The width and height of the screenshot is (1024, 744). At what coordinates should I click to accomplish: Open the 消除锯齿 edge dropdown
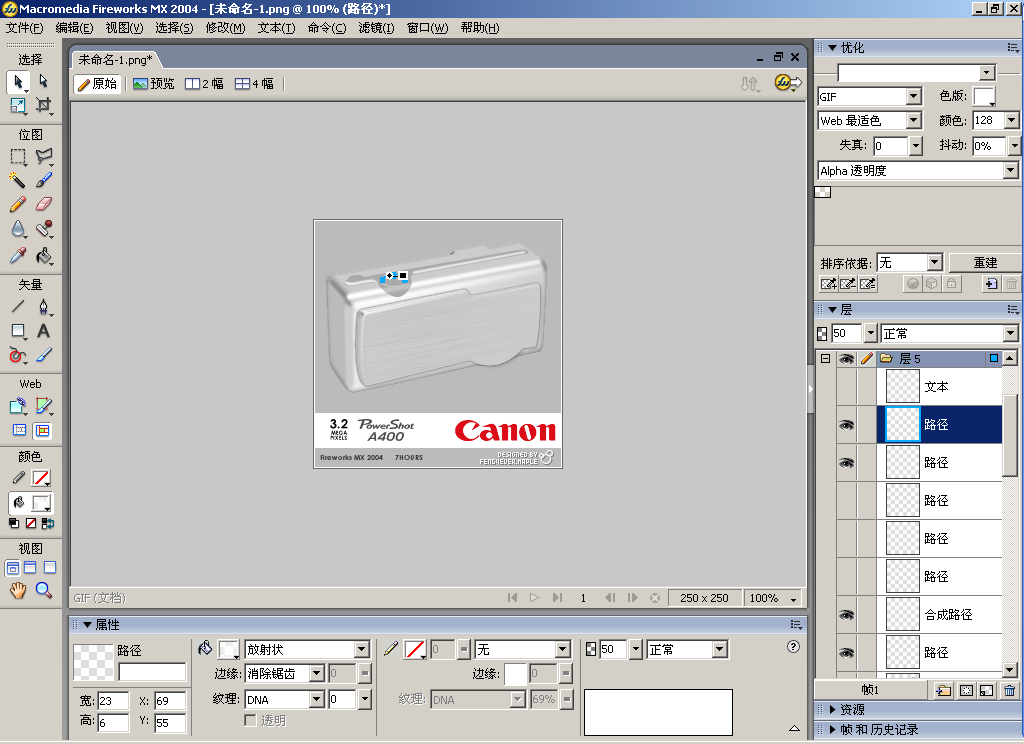[x=316, y=673]
